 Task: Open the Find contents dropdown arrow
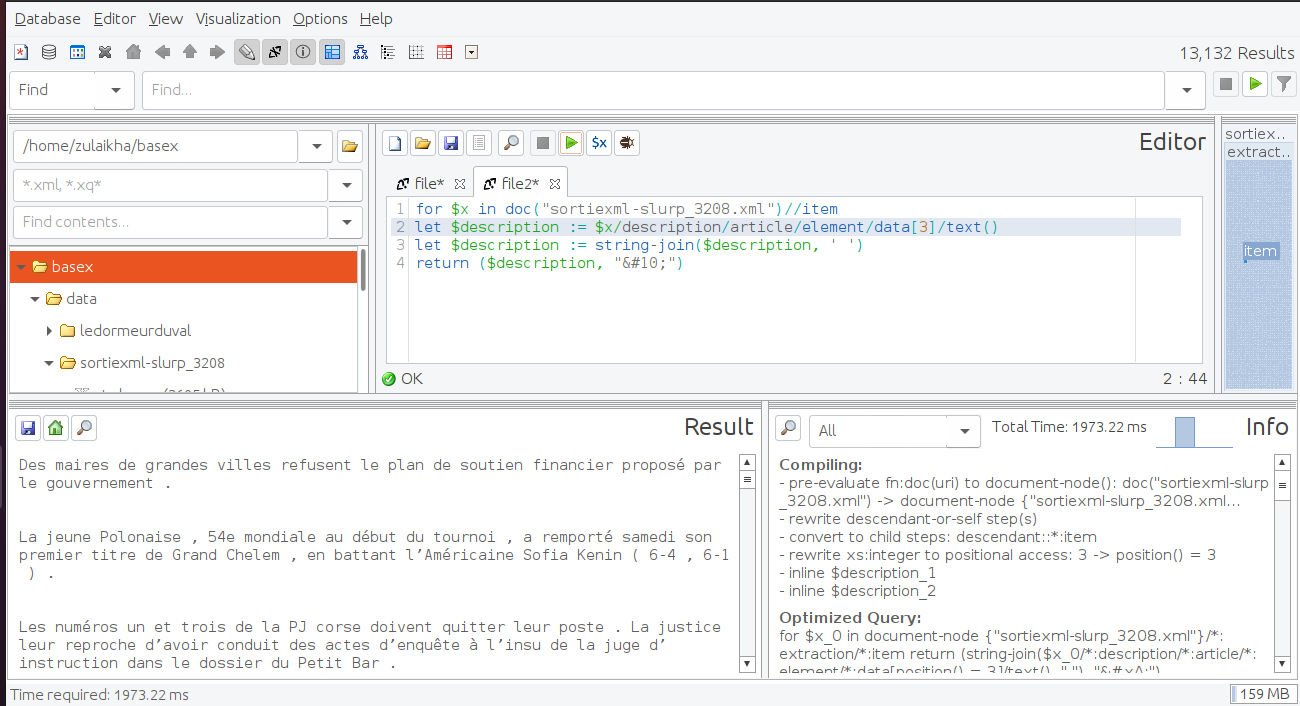coord(346,222)
